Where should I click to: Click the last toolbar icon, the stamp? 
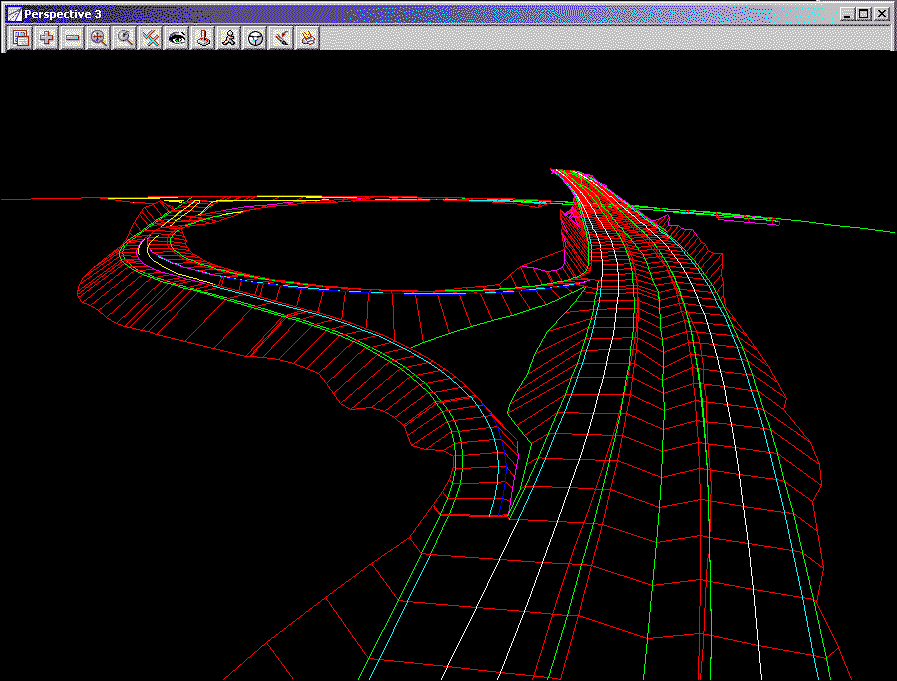tap(308, 38)
